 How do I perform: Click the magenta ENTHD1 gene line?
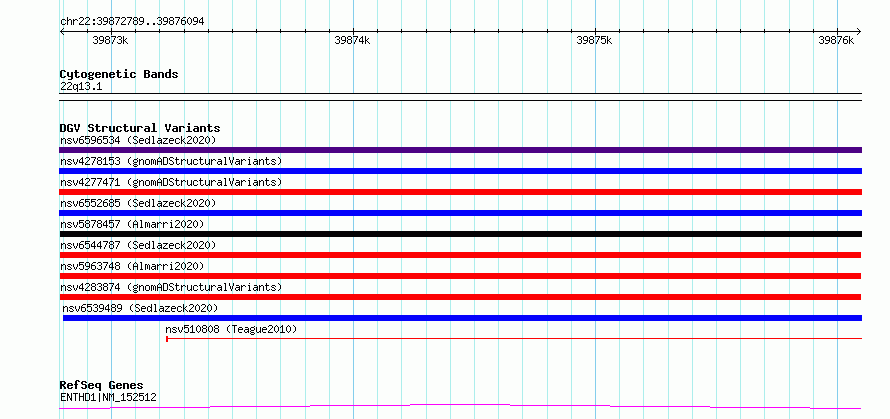[460, 406]
